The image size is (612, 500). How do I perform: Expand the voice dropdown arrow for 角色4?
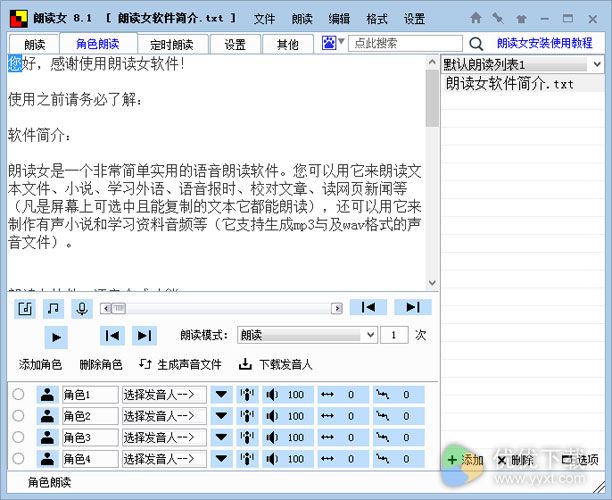pyautogui.click(x=221, y=459)
